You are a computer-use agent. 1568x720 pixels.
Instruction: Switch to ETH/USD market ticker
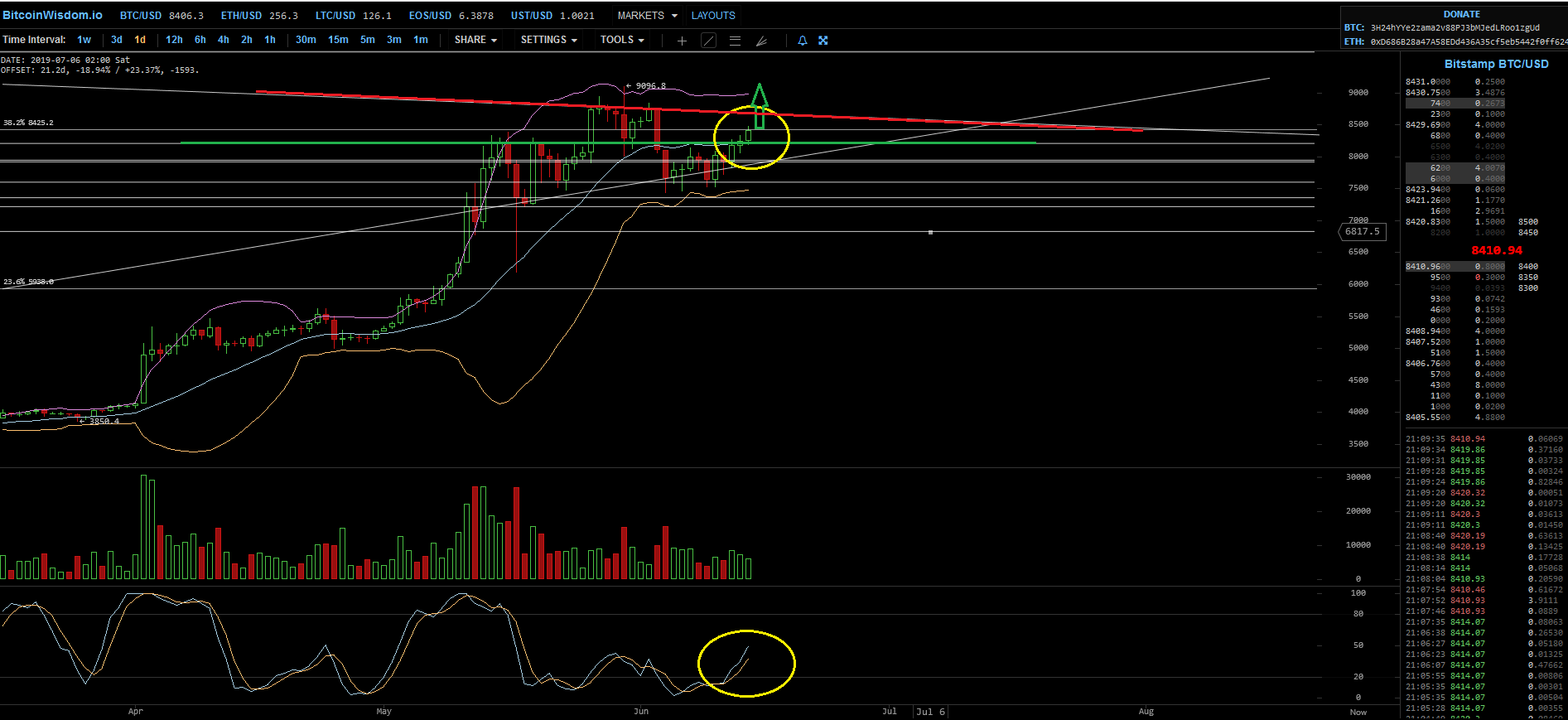pos(259,16)
